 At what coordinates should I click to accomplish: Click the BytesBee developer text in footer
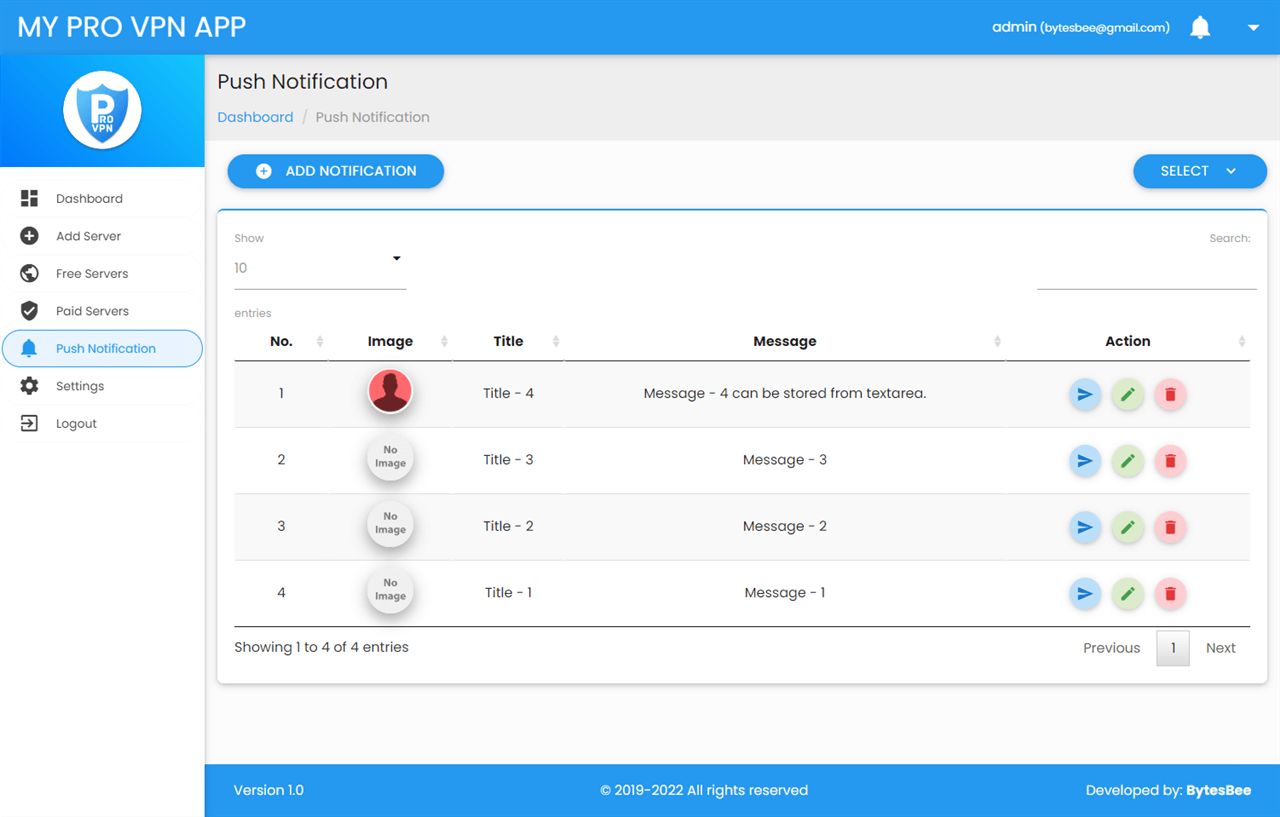(1218, 790)
